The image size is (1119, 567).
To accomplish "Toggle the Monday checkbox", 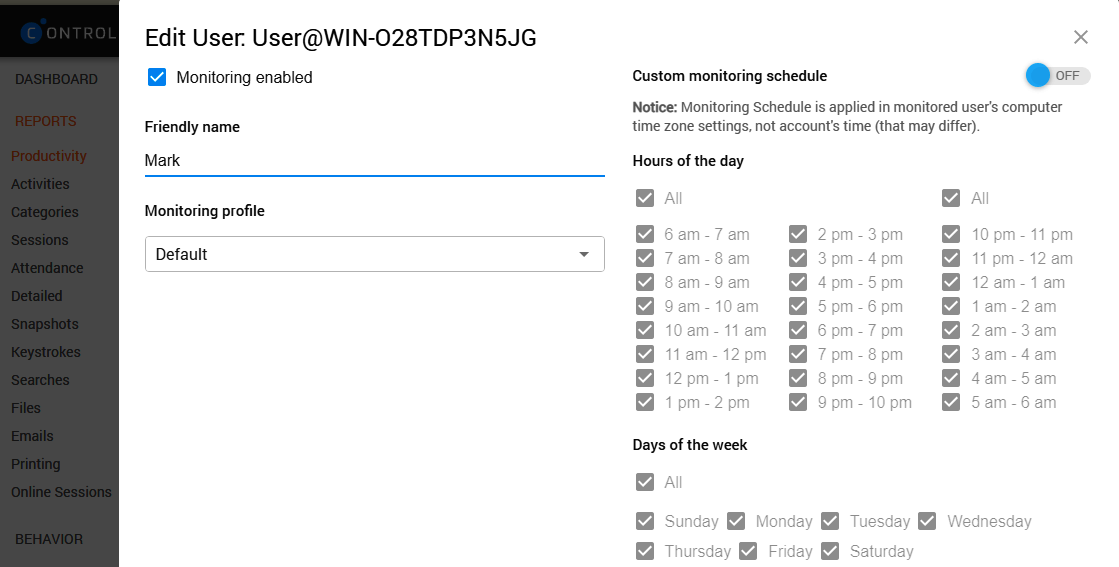I will pyautogui.click(x=736, y=521).
